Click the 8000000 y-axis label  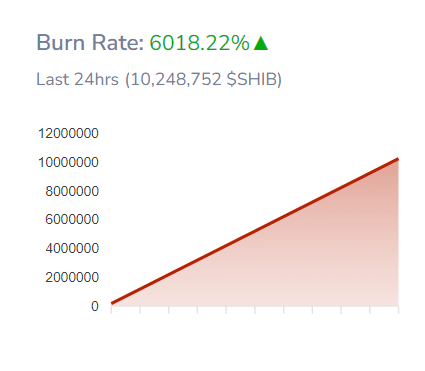tap(72, 191)
